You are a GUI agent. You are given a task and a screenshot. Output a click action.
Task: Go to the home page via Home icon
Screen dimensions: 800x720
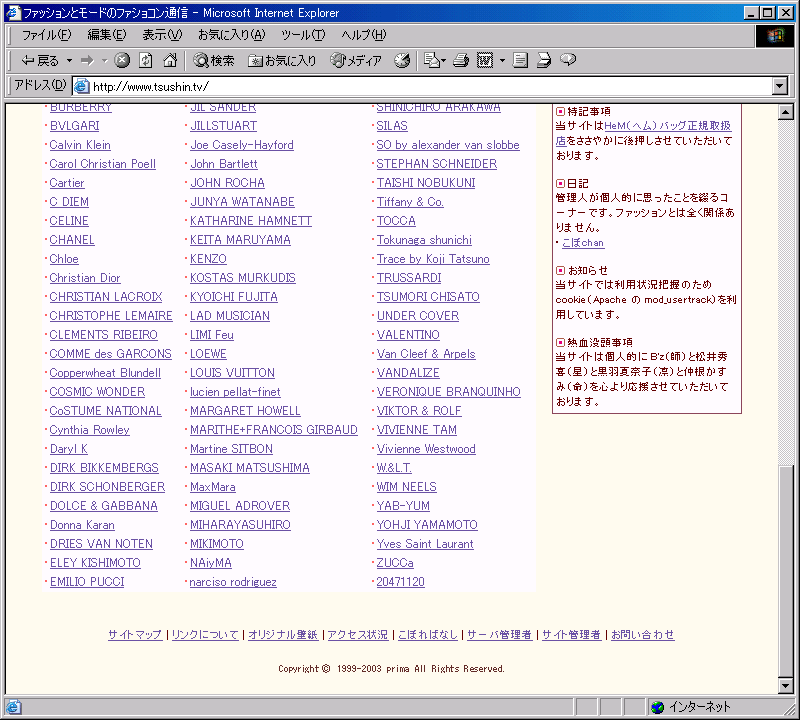(169, 61)
